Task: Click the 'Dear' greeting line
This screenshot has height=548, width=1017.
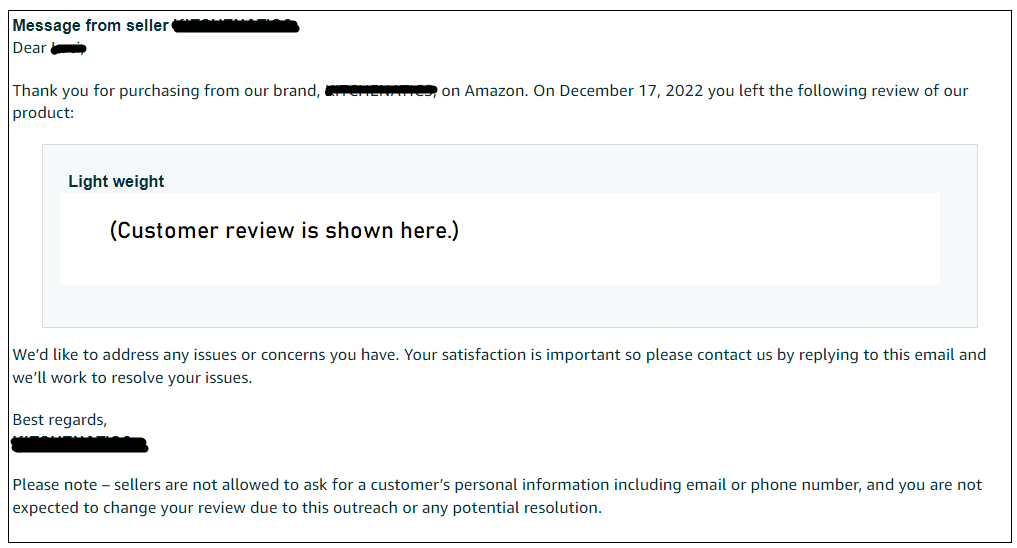Action: click(49, 48)
